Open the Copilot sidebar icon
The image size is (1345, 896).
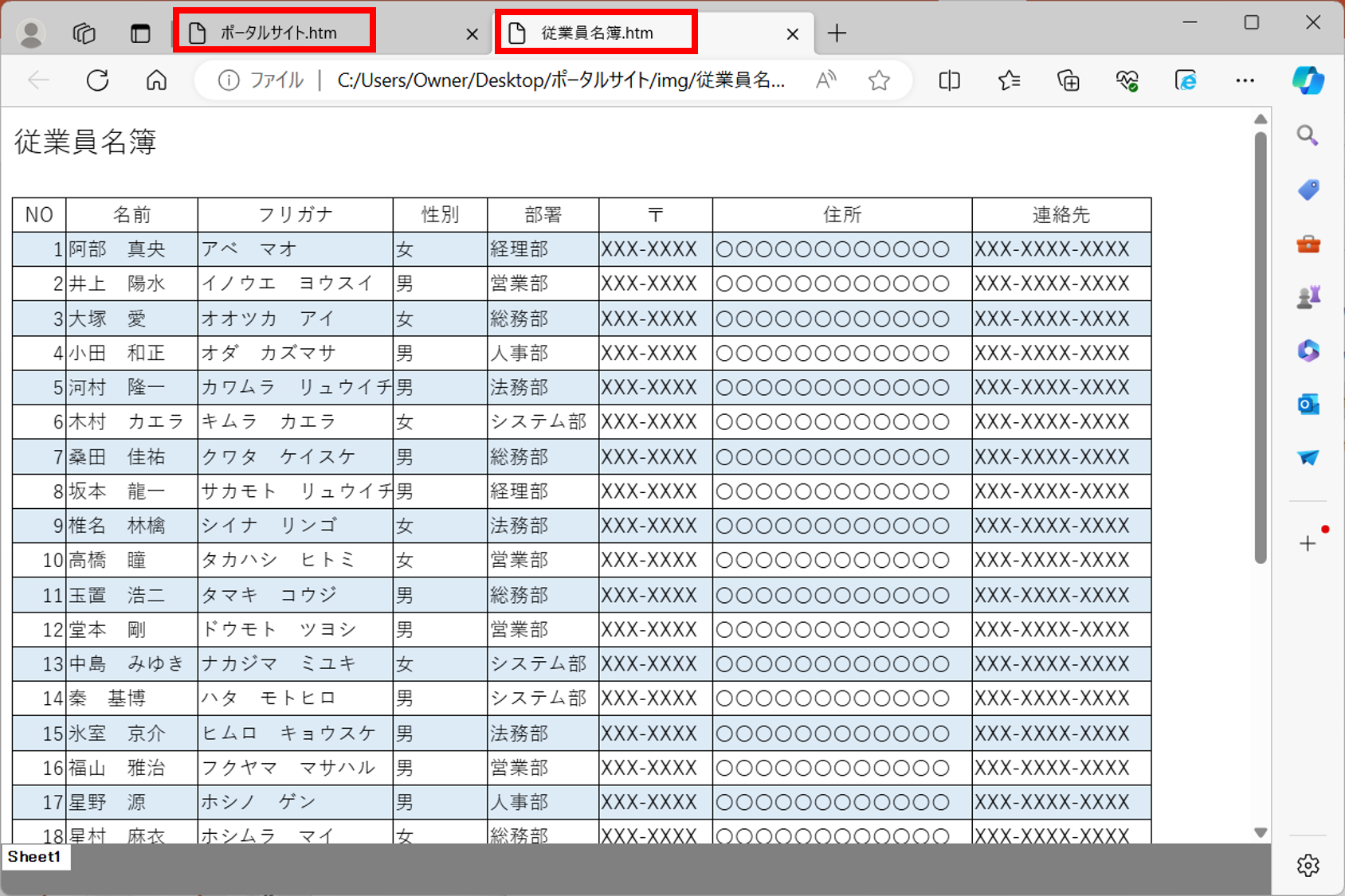1308,80
